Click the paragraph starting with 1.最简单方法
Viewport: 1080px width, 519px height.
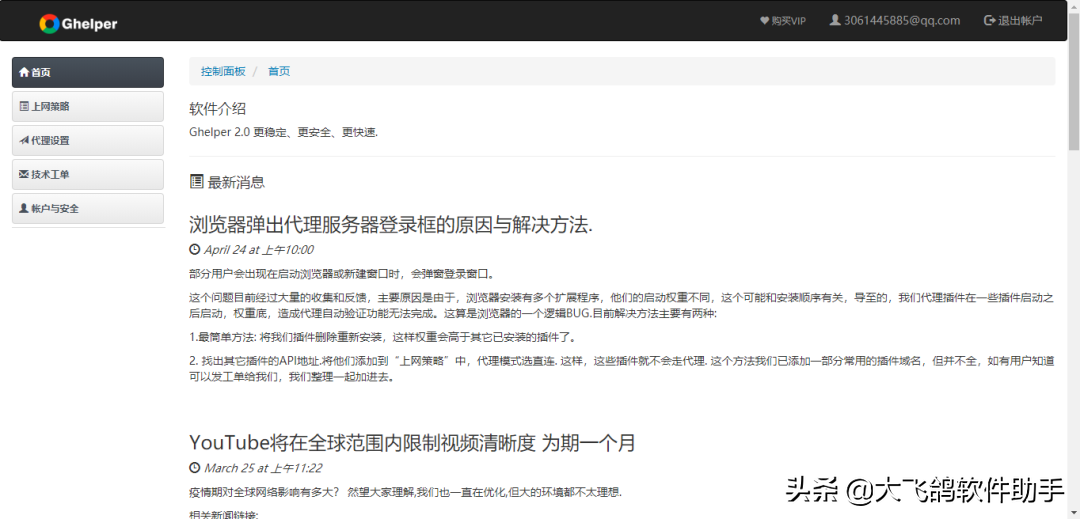pos(382,337)
